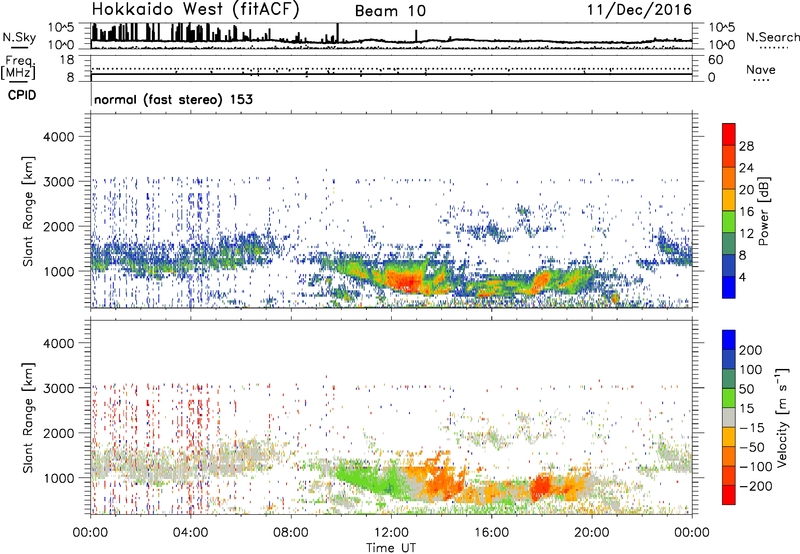Click the 18 tick on frequency axis
The height and width of the screenshot is (554, 800).
point(67,60)
